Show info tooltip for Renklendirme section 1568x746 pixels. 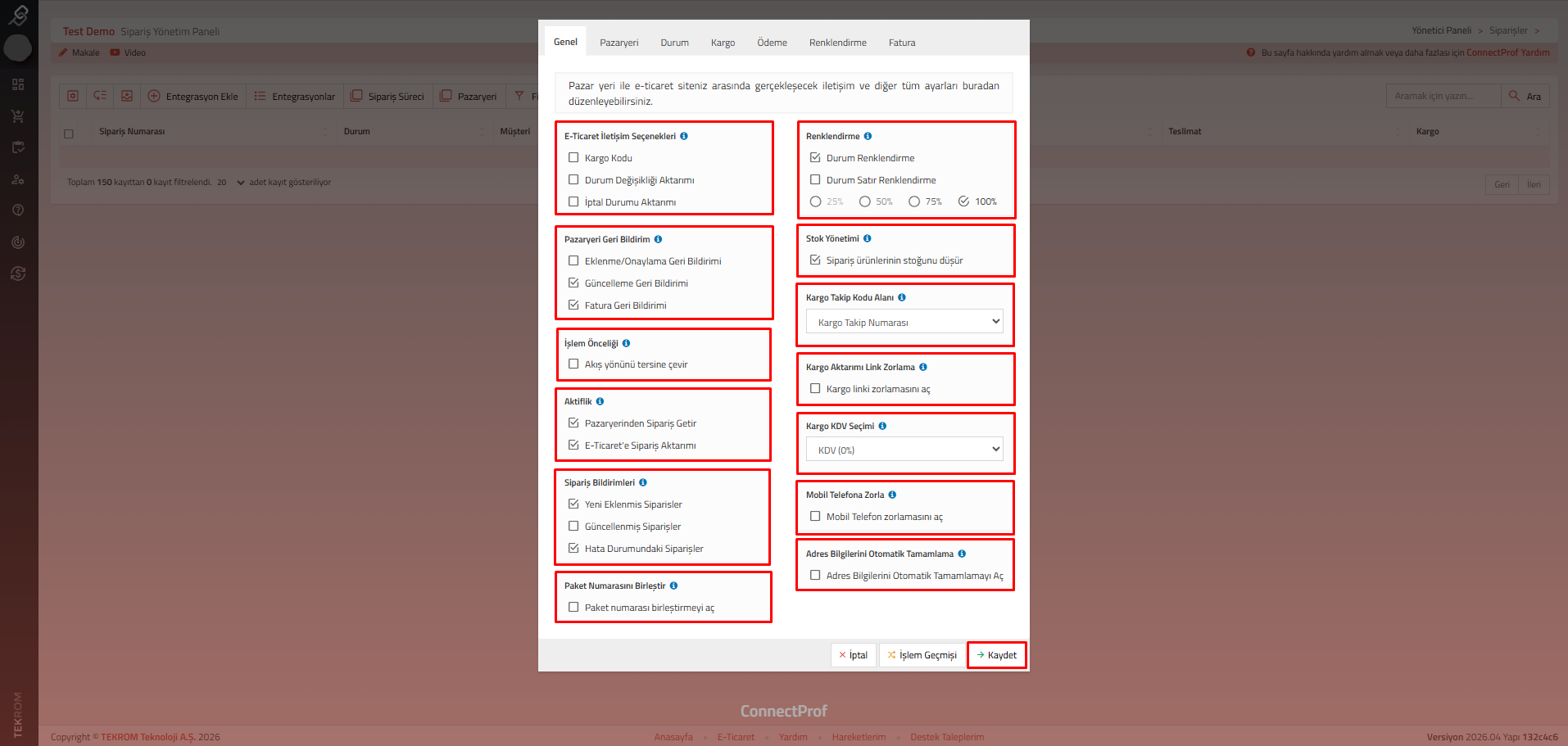click(868, 136)
